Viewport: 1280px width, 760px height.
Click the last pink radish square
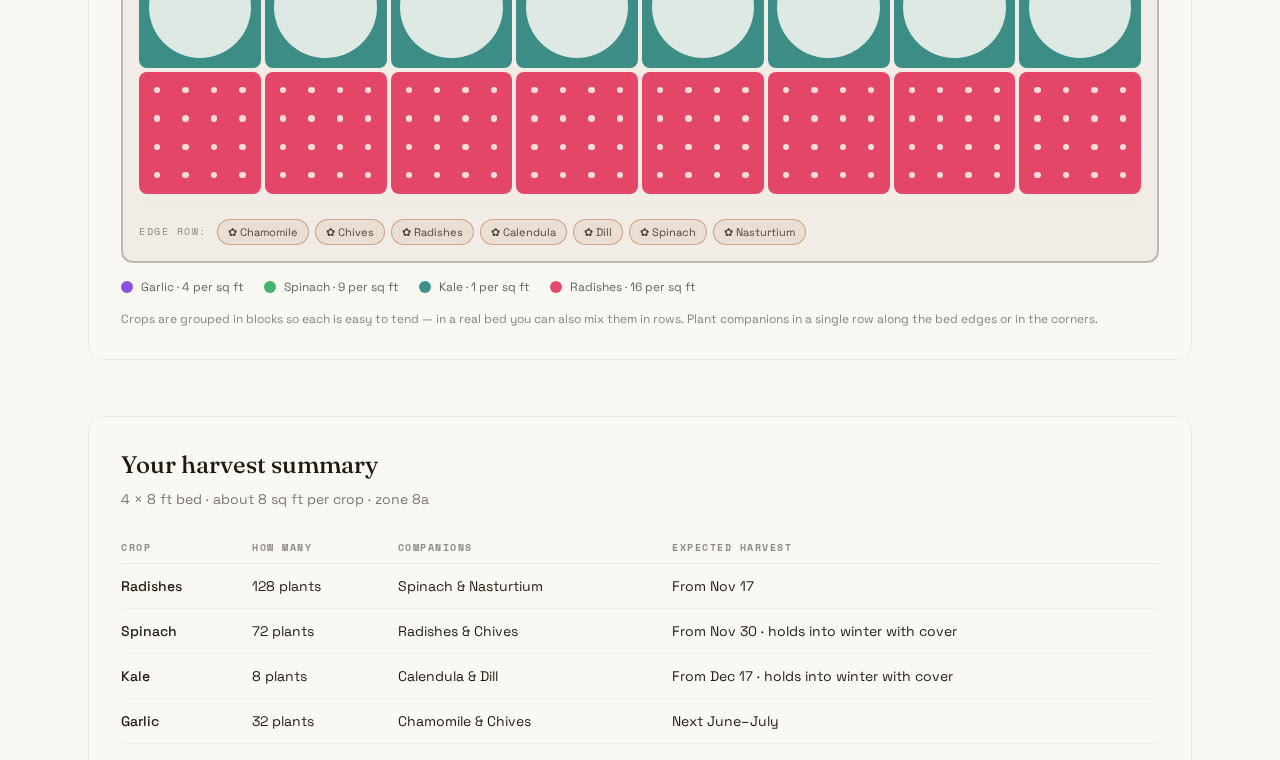click(x=1080, y=133)
